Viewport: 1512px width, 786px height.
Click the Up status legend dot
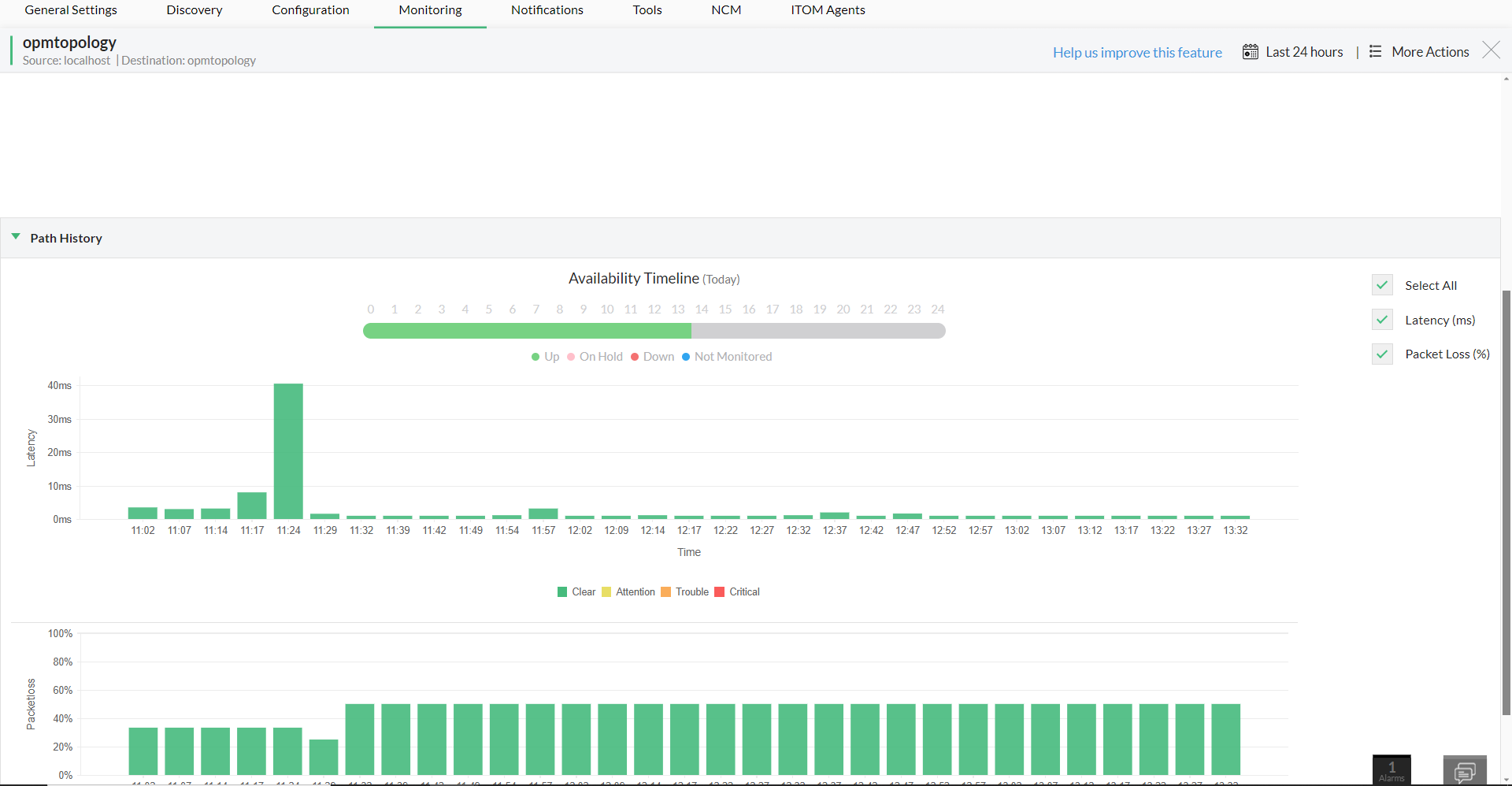pyautogui.click(x=535, y=357)
